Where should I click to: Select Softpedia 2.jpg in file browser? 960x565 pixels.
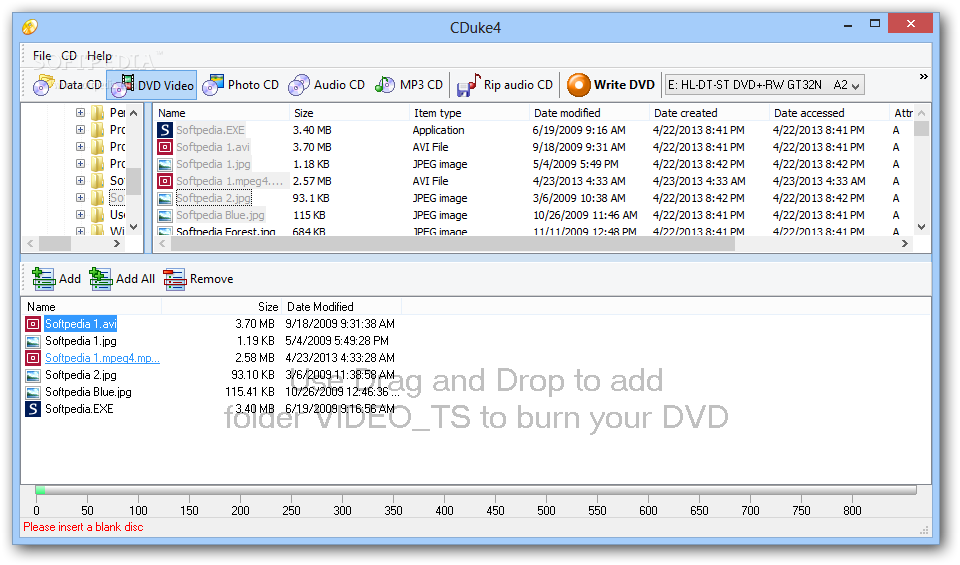tap(214, 198)
